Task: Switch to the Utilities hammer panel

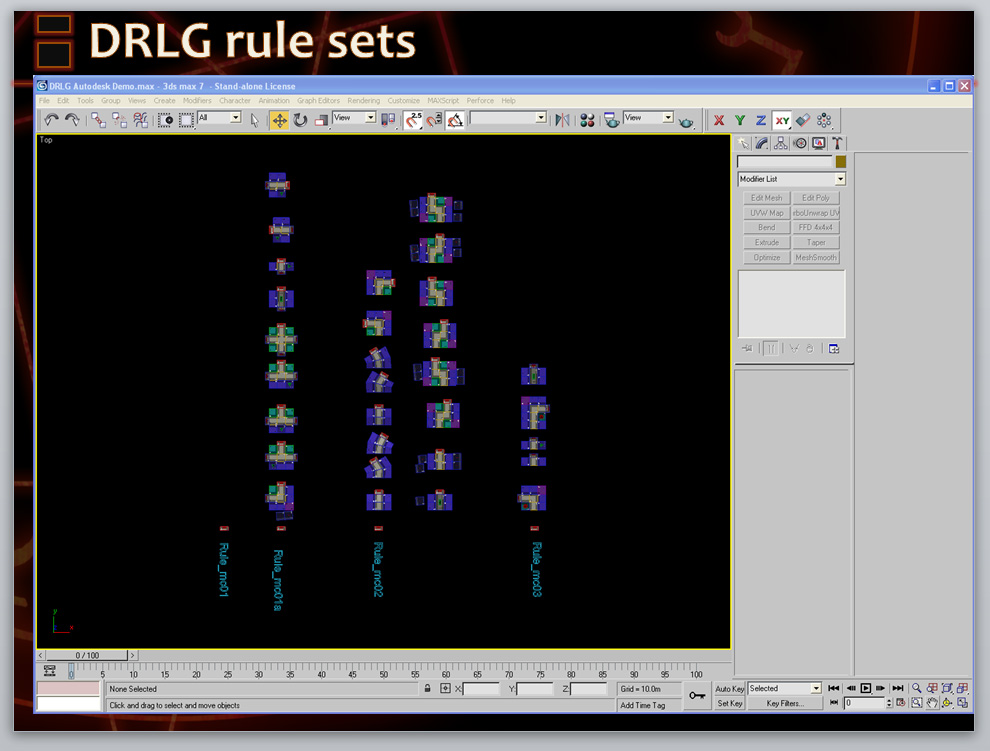Action: (837, 144)
